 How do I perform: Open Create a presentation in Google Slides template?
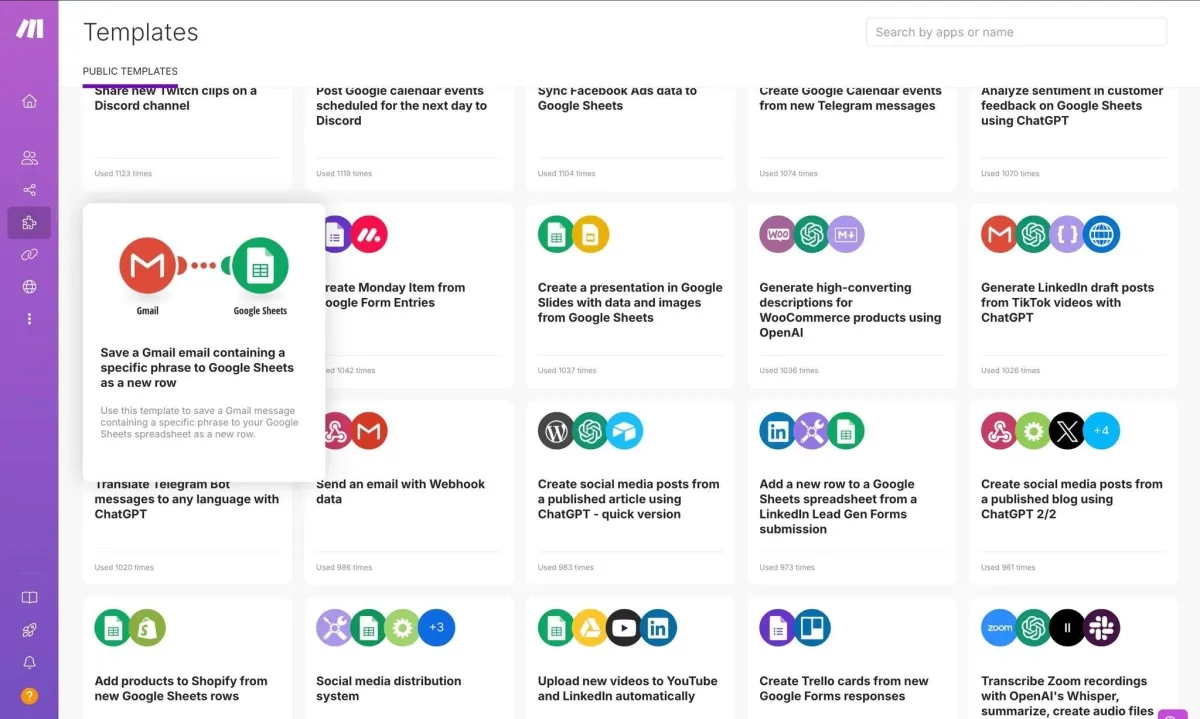coord(630,302)
